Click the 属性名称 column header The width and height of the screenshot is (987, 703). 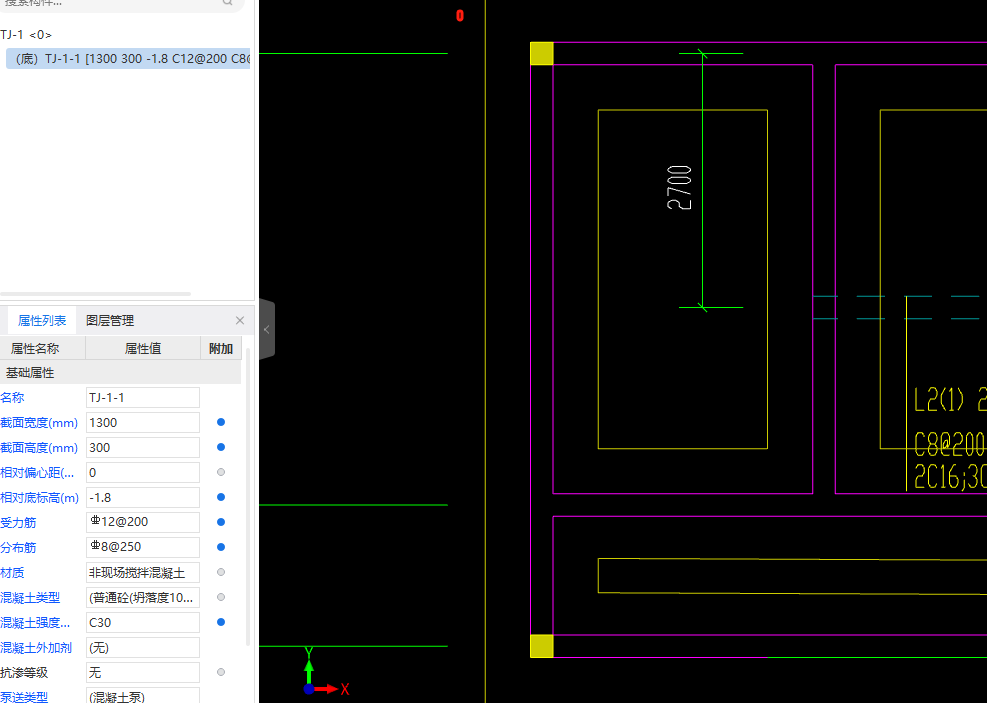42,349
